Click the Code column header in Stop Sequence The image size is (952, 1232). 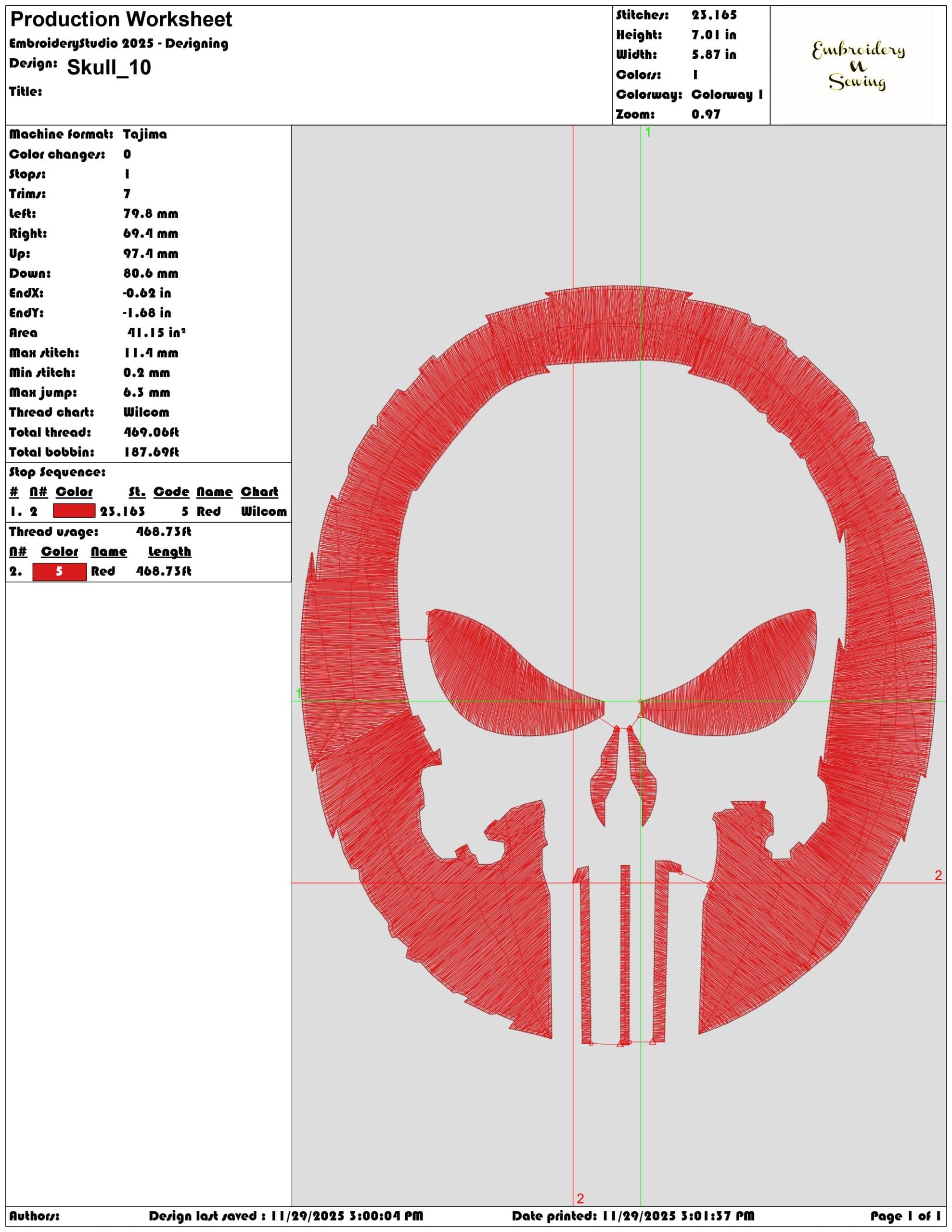coord(171,492)
